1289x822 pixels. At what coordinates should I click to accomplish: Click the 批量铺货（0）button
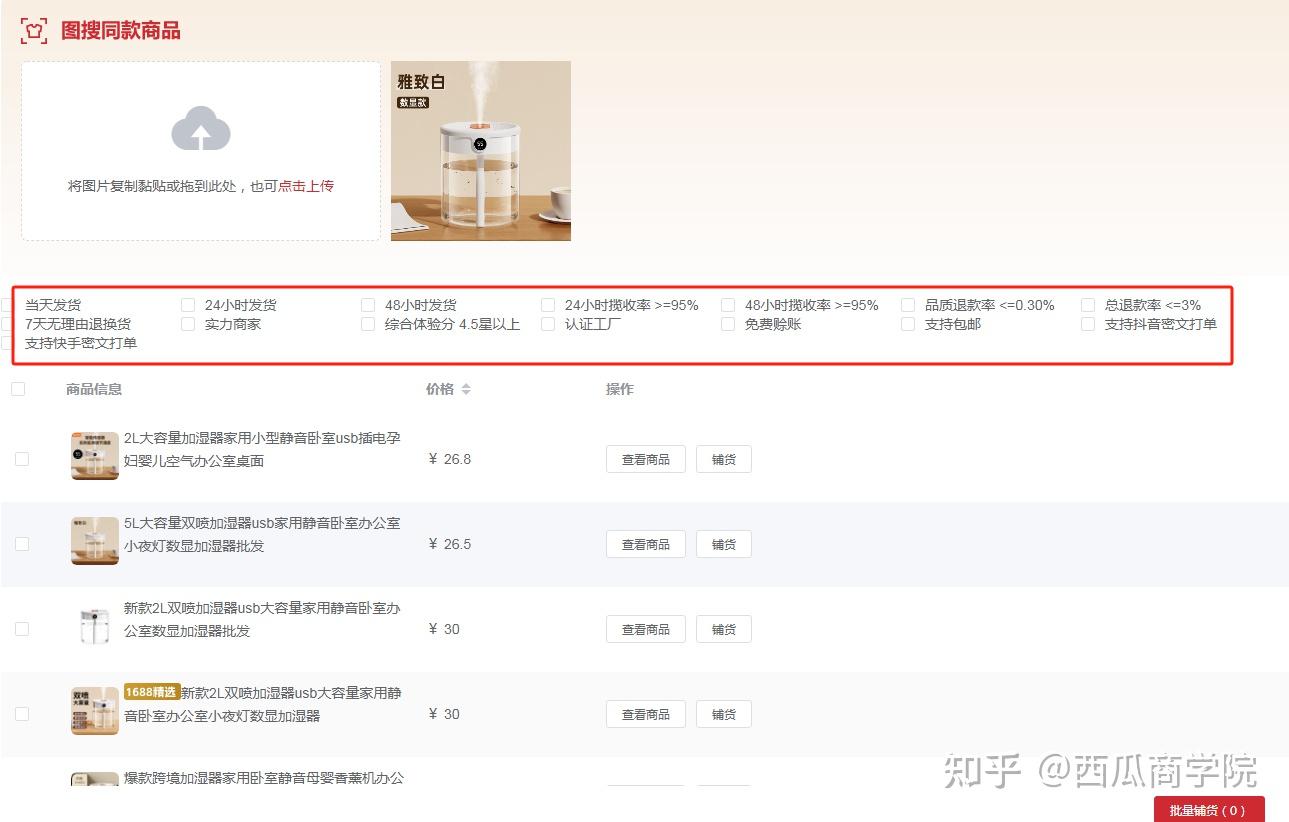click(1209, 810)
